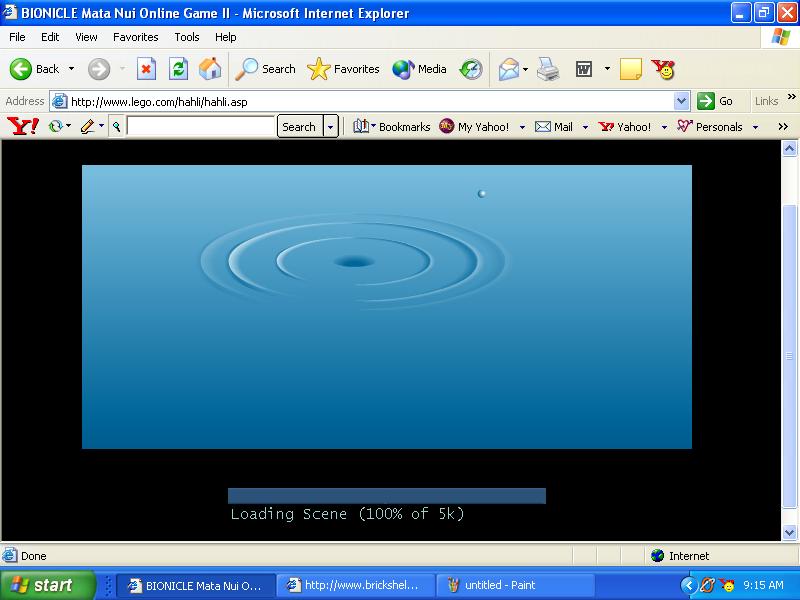The image size is (800, 600).
Task: Open the Tools menu
Action: pyautogui.click(x=187, y=37)
